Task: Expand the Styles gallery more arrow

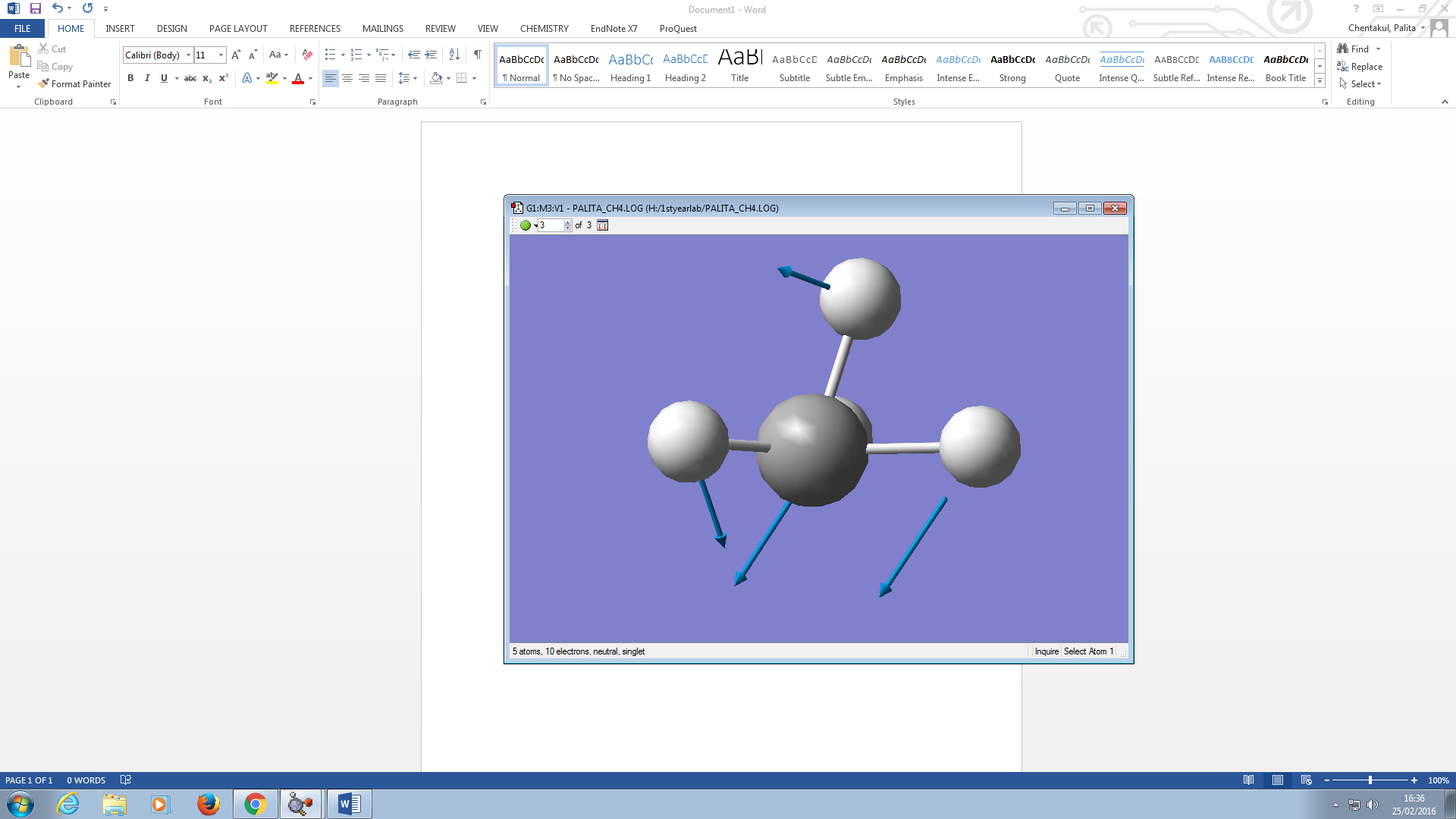Action: click(1319, 81)
